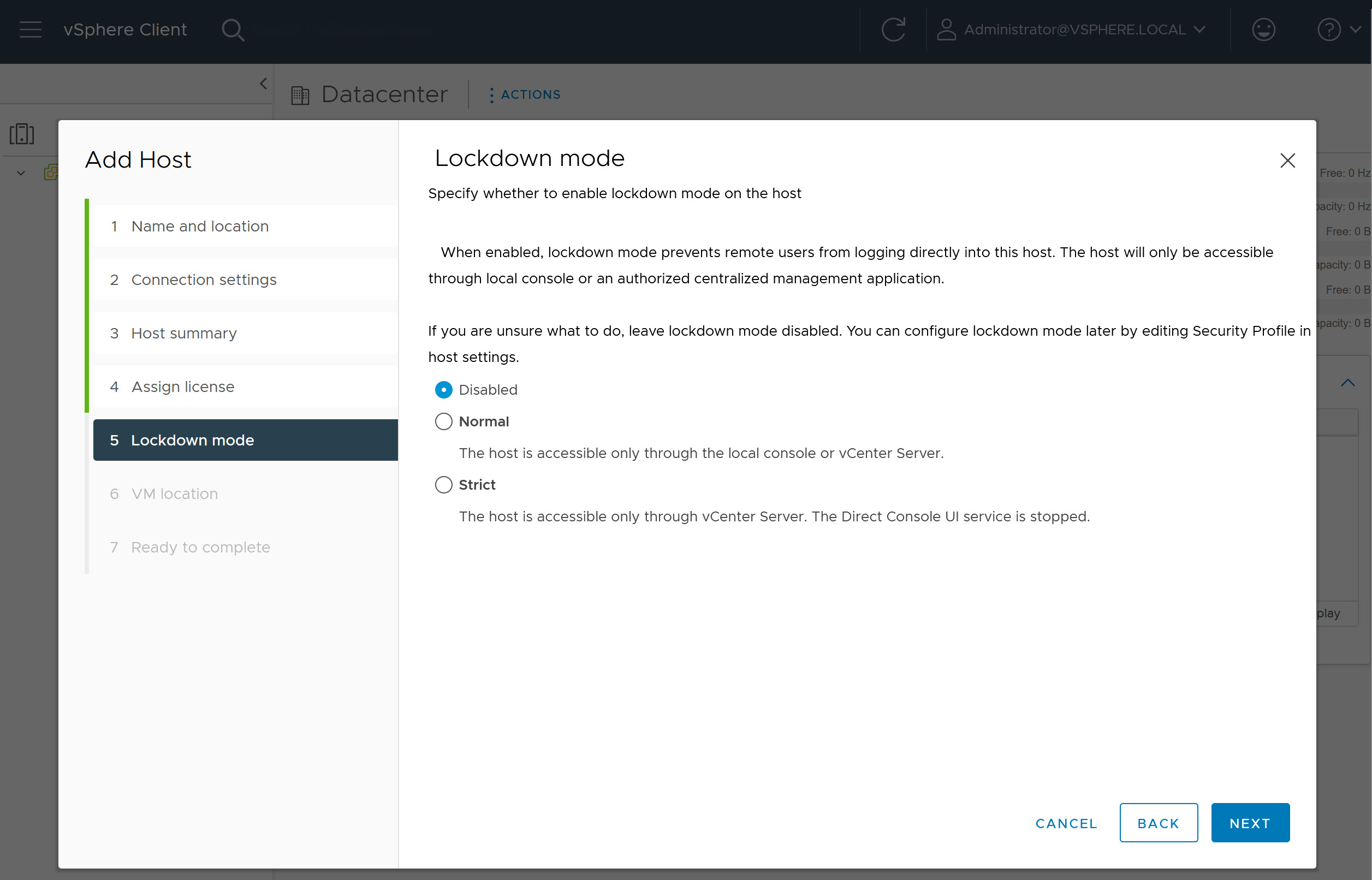Open help using the question mark icon
This screenshot has height=880, width=1372.
(1330, 29)
